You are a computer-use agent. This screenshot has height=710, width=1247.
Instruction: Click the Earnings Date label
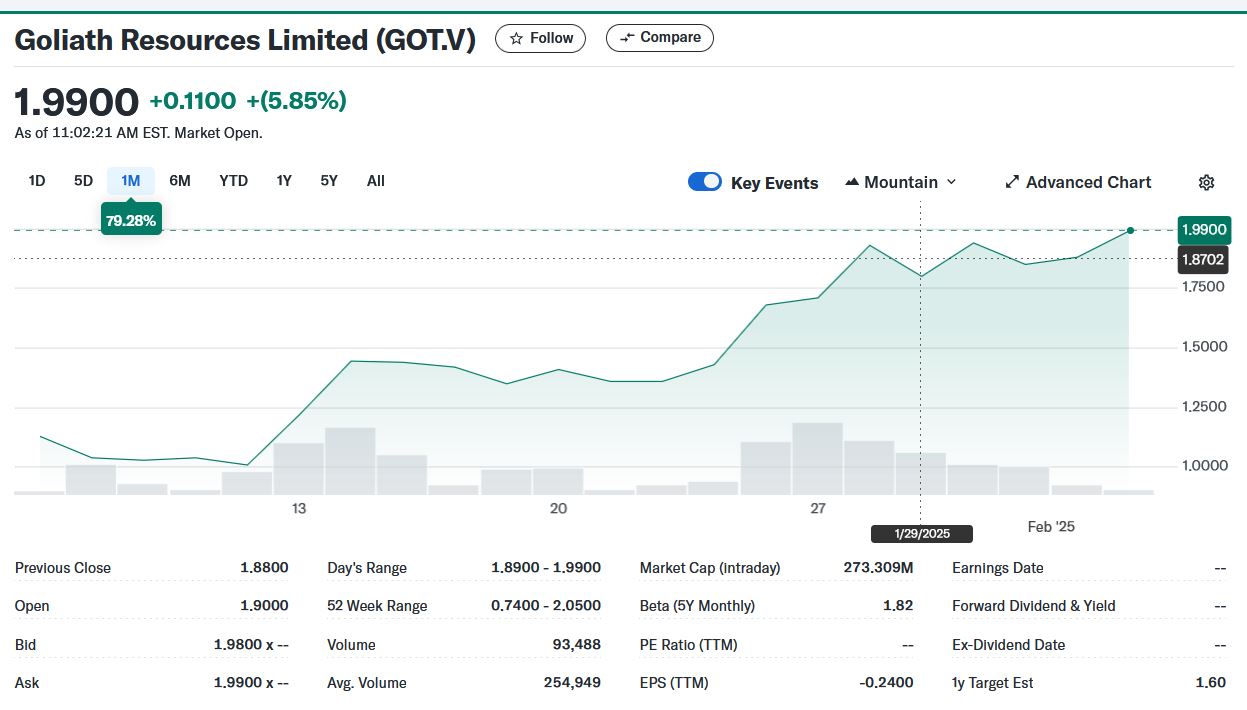[998, 568]
